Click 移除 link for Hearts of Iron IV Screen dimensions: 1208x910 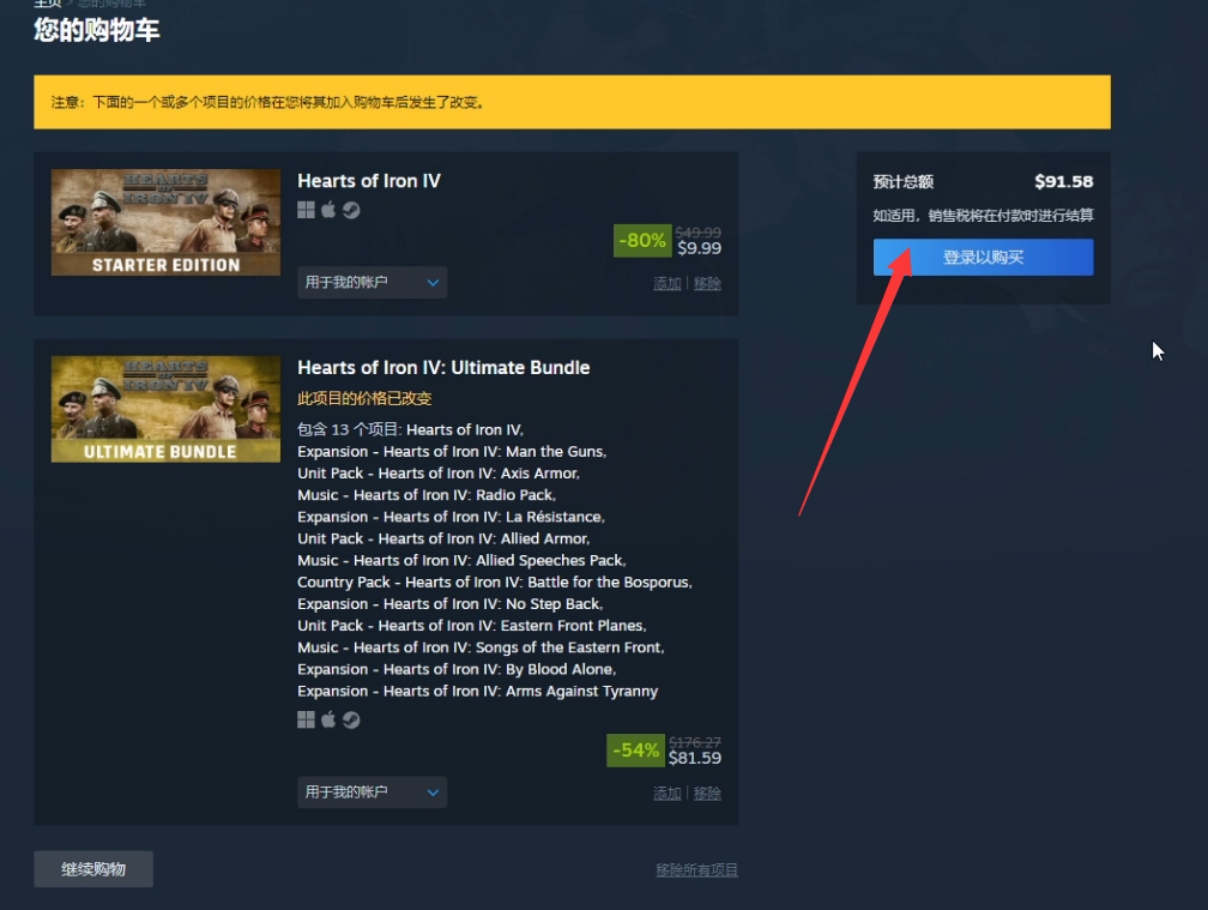click(707, 283)
